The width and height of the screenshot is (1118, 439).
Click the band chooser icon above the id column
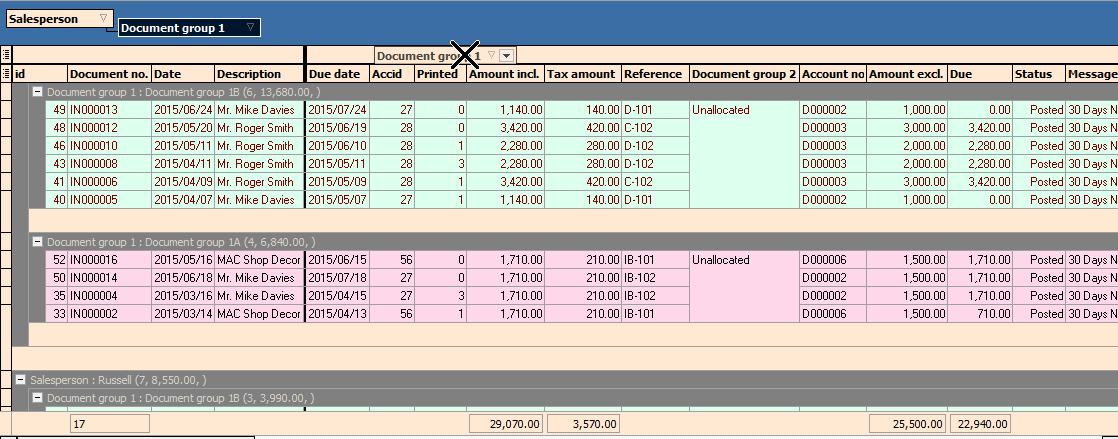[x=6, y=55]
